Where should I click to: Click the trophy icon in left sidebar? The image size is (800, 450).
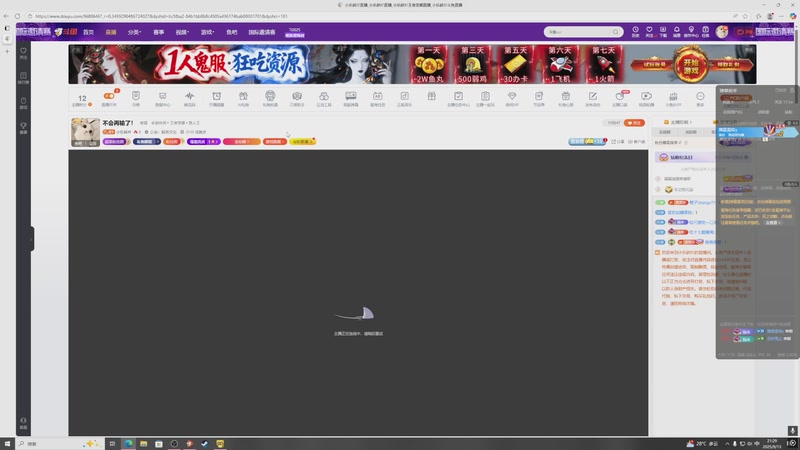coord(23,127)
